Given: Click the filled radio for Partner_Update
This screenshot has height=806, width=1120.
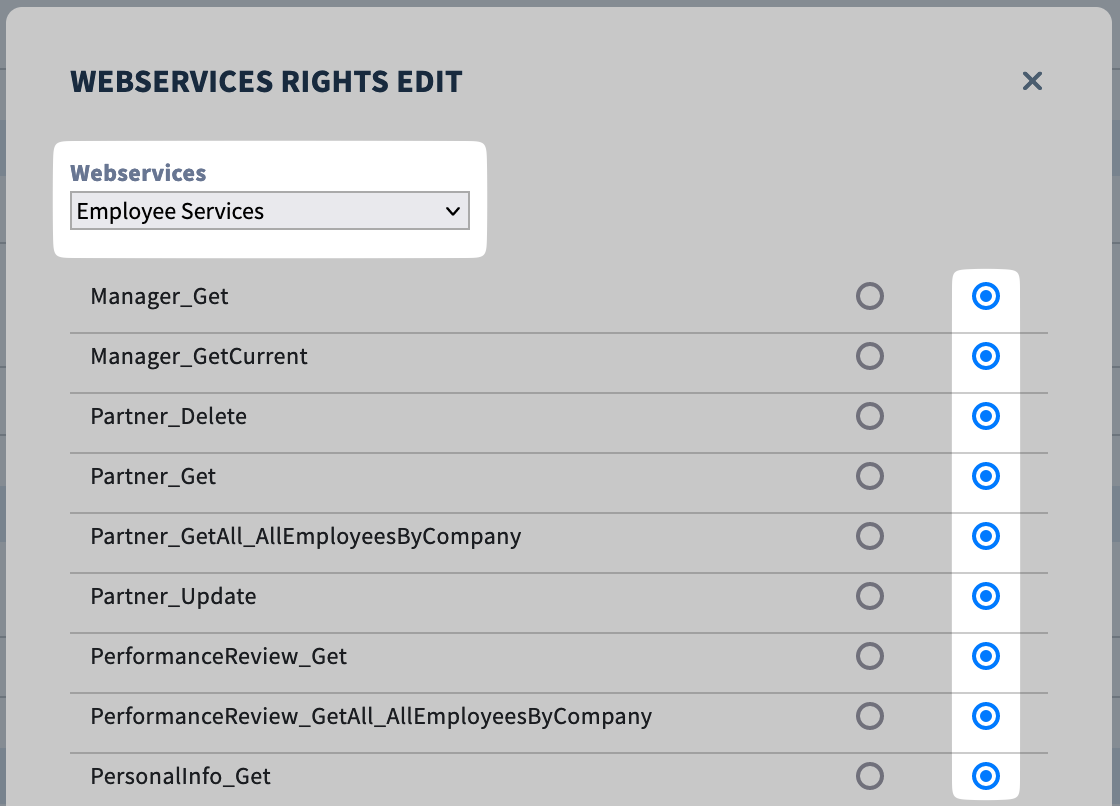Looking at the screenshot, I should [986, 596].
